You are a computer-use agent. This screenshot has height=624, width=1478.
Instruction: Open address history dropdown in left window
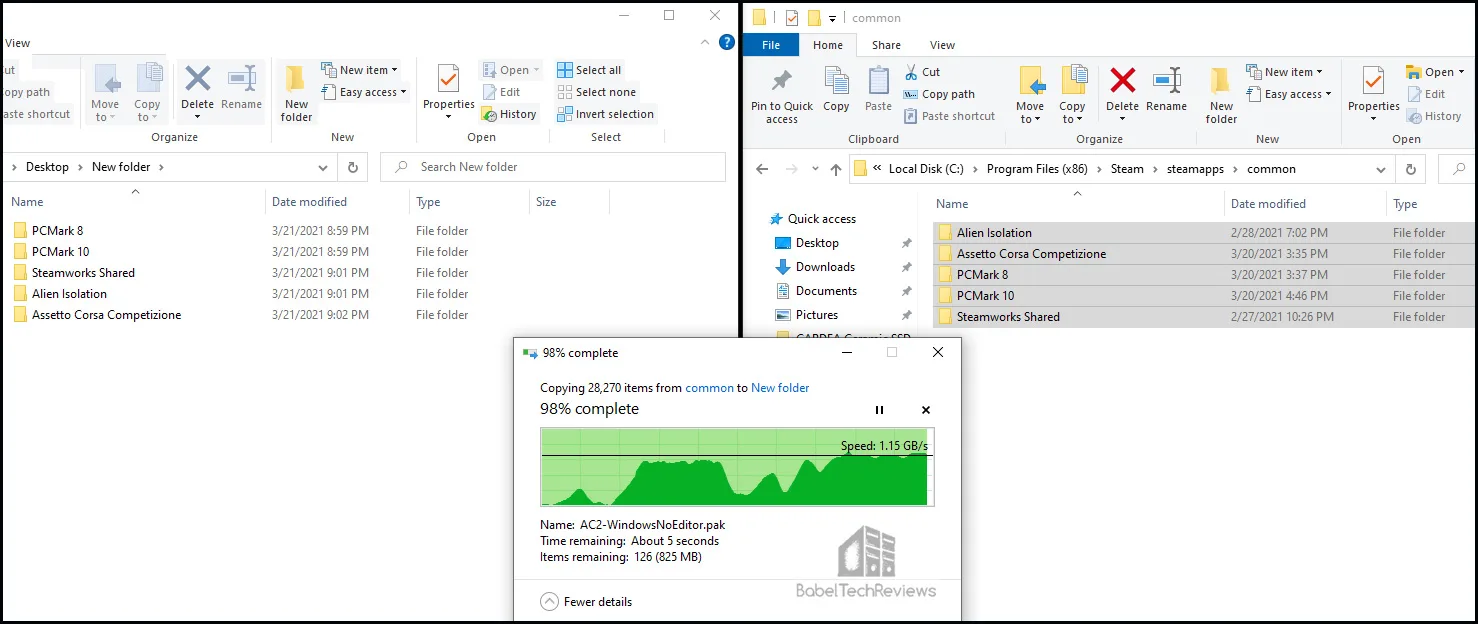click(322, 167)
